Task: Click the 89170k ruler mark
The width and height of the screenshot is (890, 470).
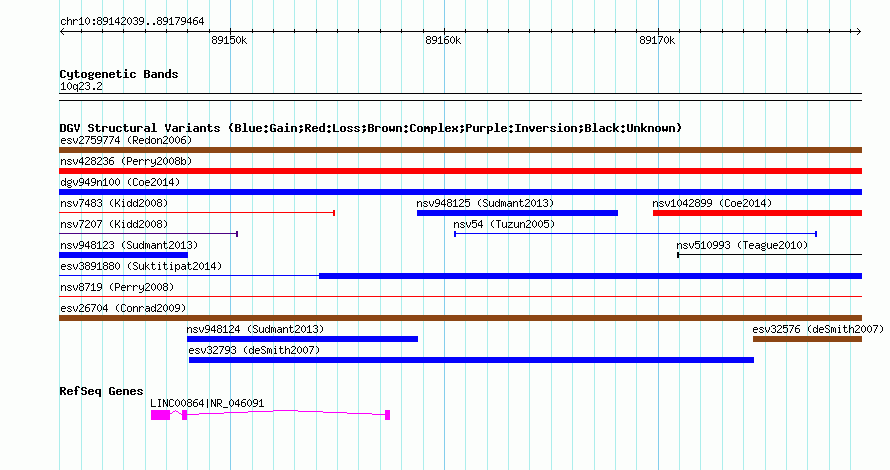Action: pos(657,40)
